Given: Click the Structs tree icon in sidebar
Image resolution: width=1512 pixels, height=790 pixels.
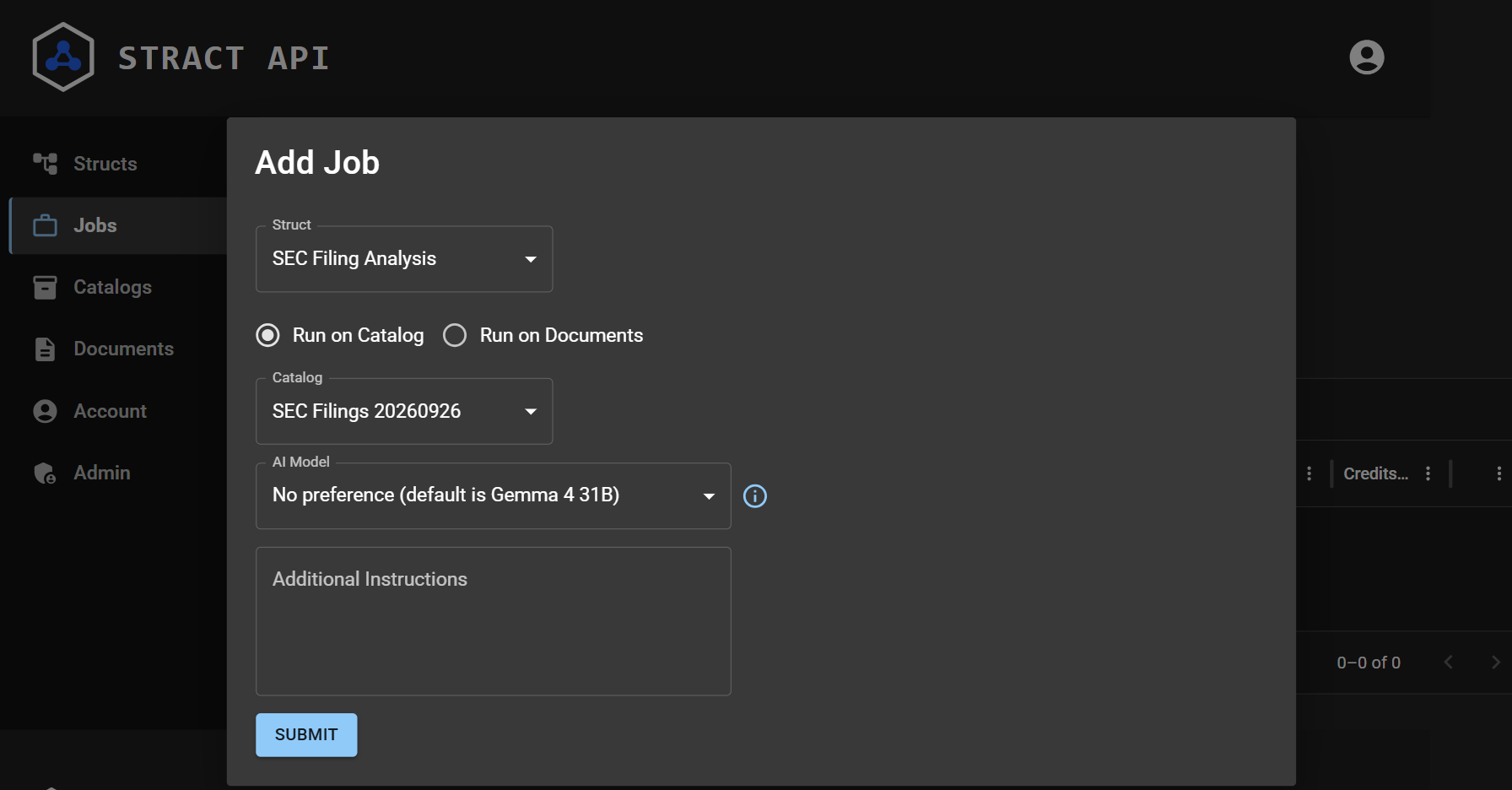Looking at the screenshot, I should (45, 164).
